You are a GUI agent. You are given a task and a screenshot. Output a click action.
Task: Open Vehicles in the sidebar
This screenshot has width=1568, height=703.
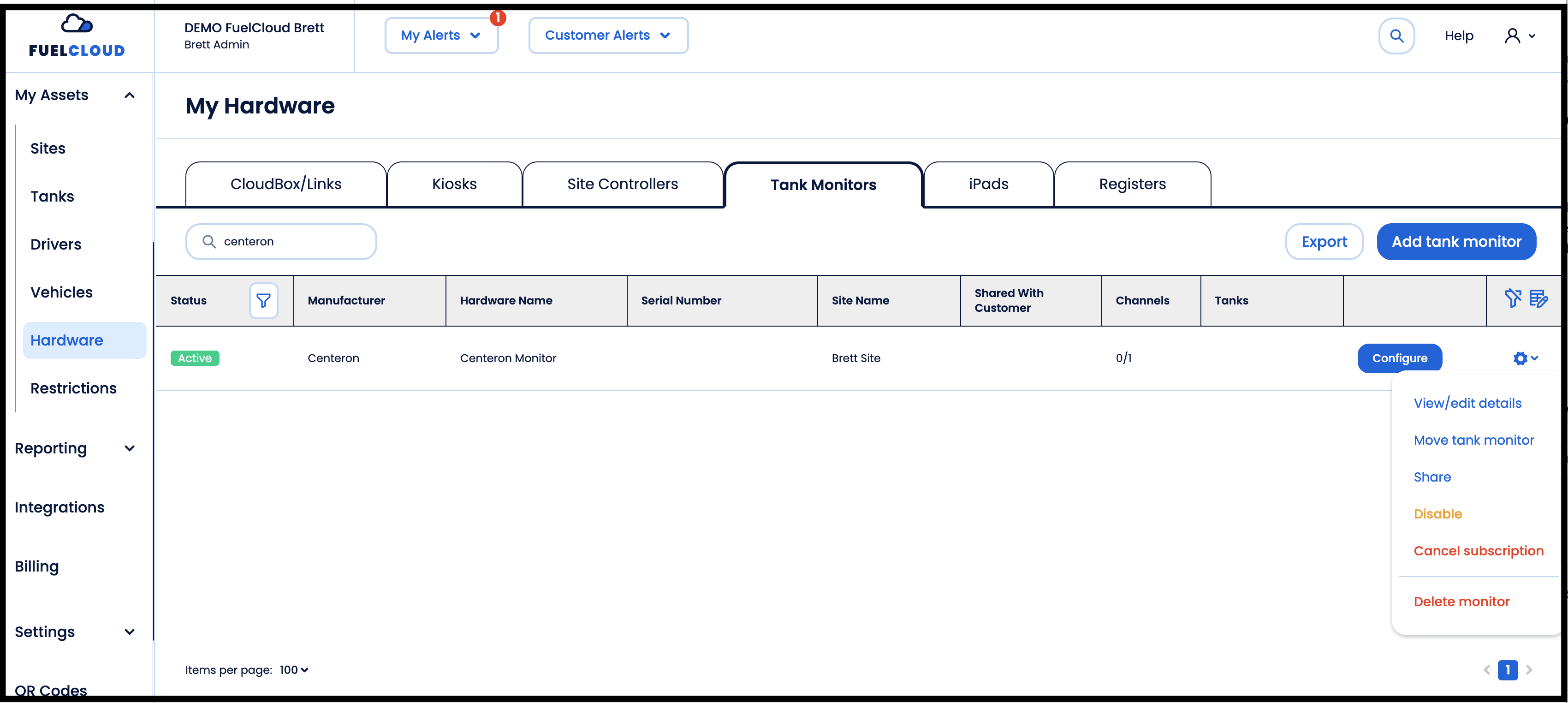pos(61,292)
